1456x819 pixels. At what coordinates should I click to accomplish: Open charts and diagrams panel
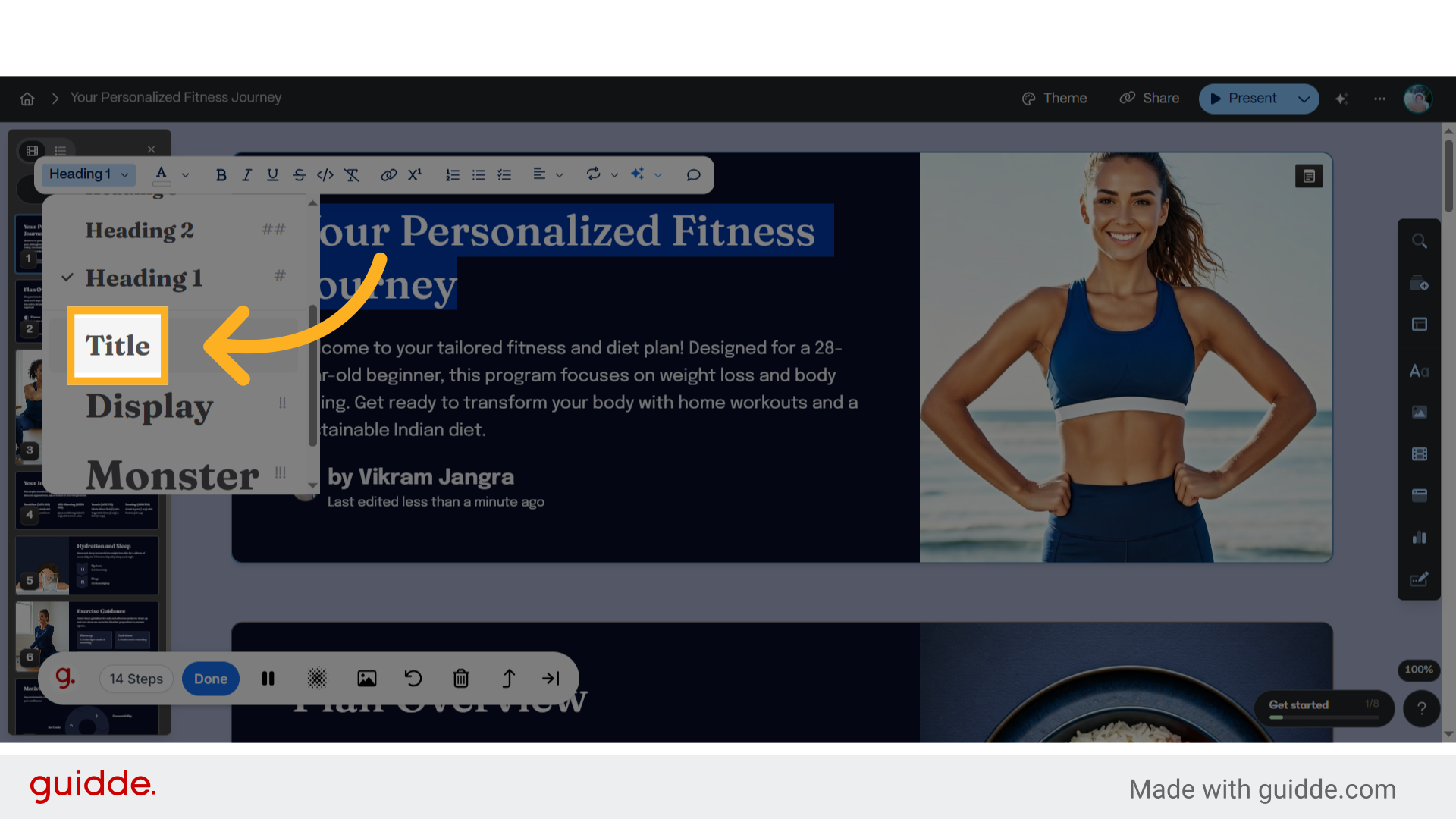point(1420,538)
